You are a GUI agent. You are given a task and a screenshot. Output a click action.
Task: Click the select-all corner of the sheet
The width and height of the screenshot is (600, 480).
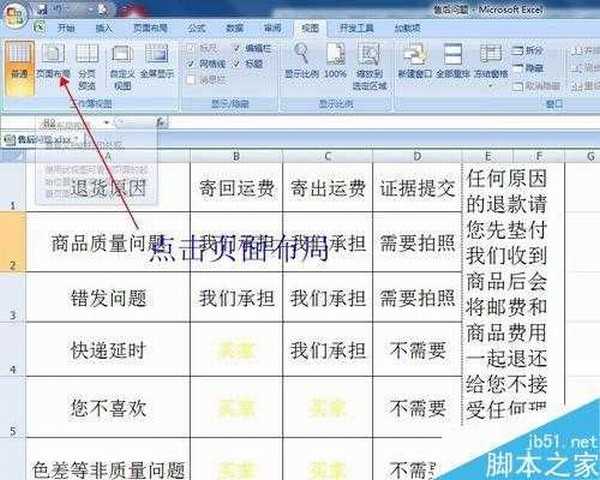[13, 156]
